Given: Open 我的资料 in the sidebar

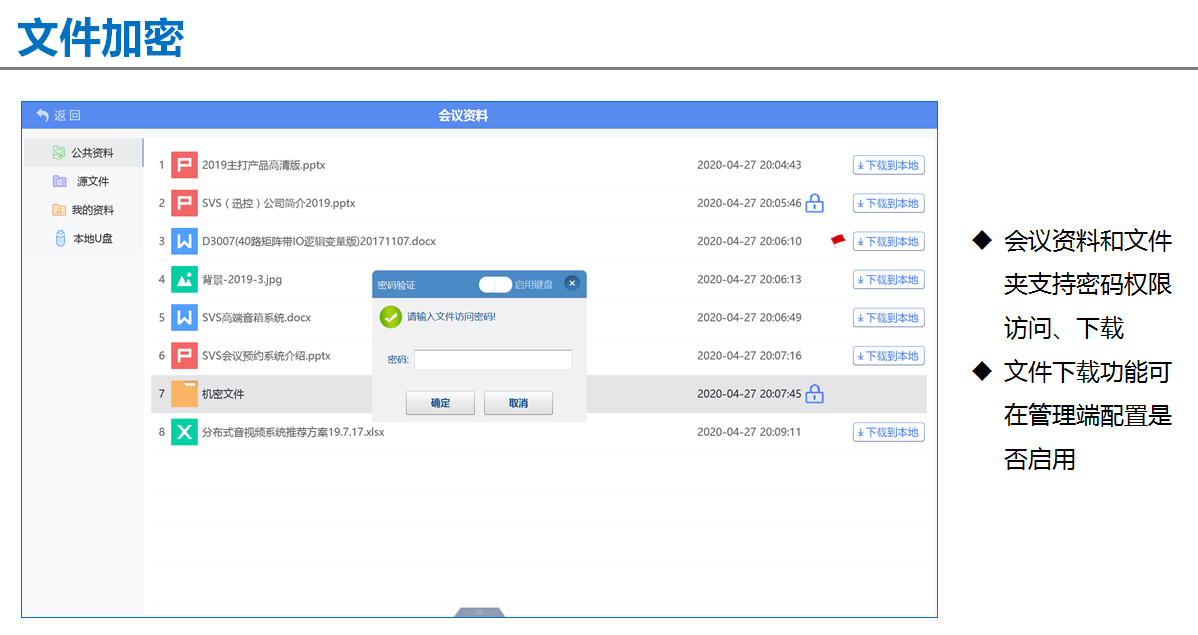Looking at the screenshot, I should coord(84,210).
